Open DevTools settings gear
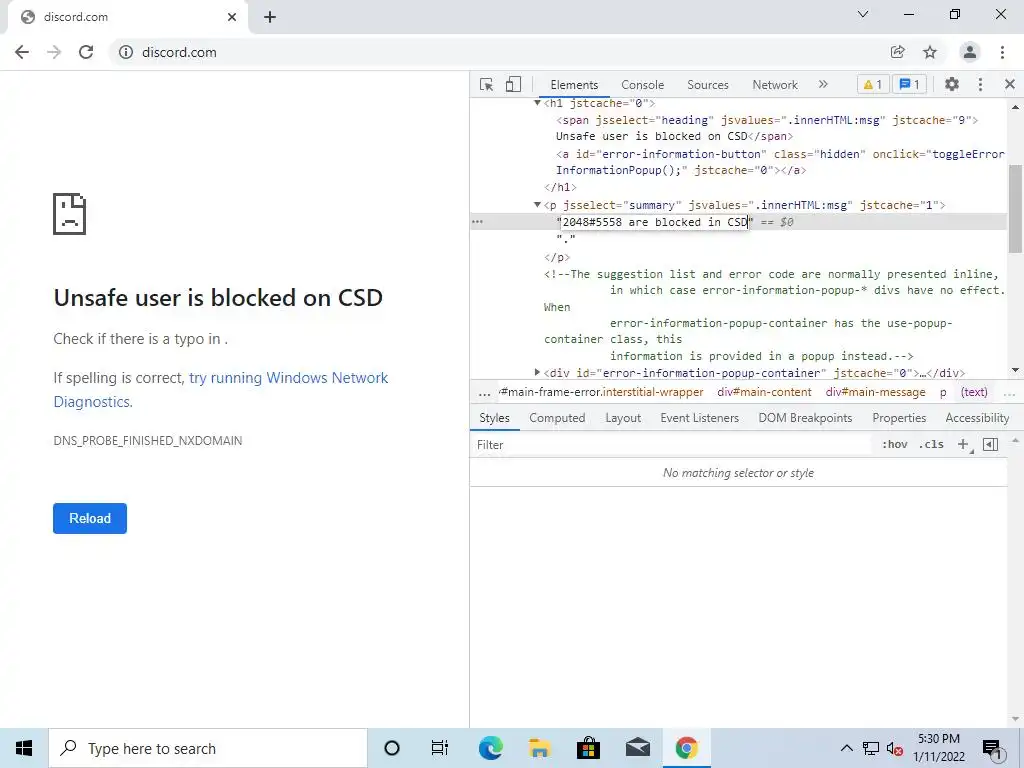This screenshot has height=768, width=1024. click(952, 84)
